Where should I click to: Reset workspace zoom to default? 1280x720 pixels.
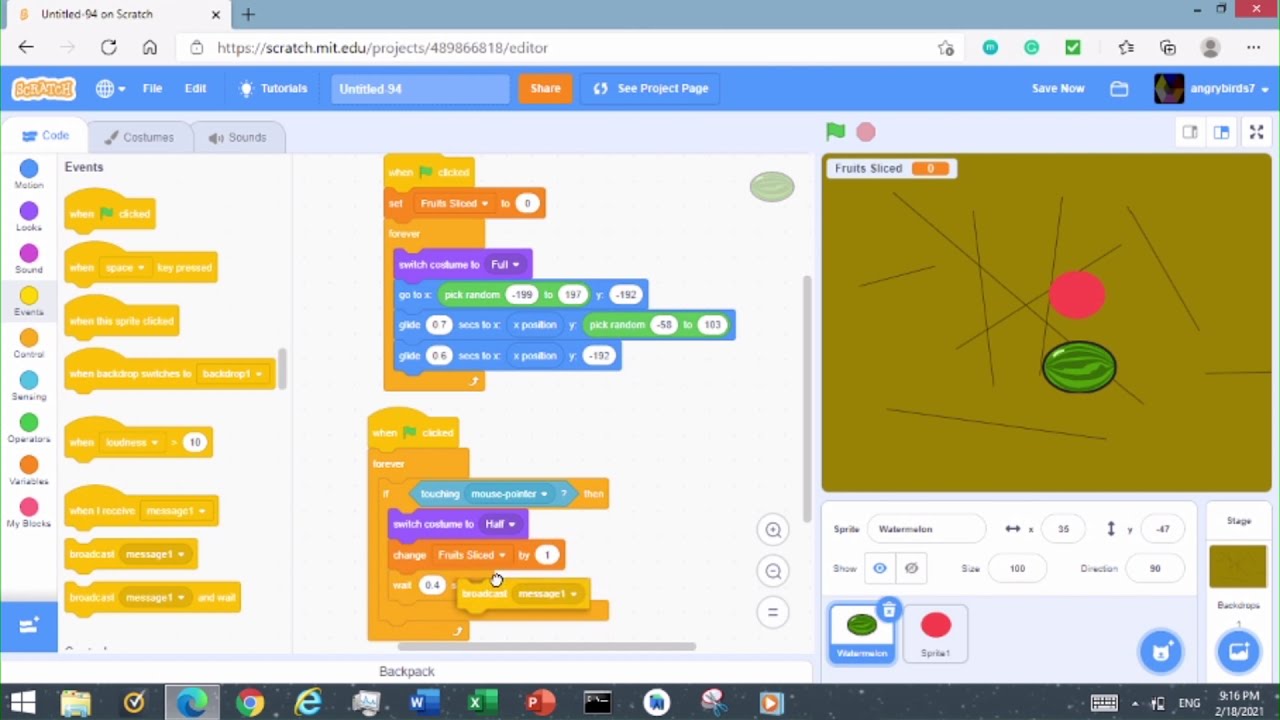(773, 612)
